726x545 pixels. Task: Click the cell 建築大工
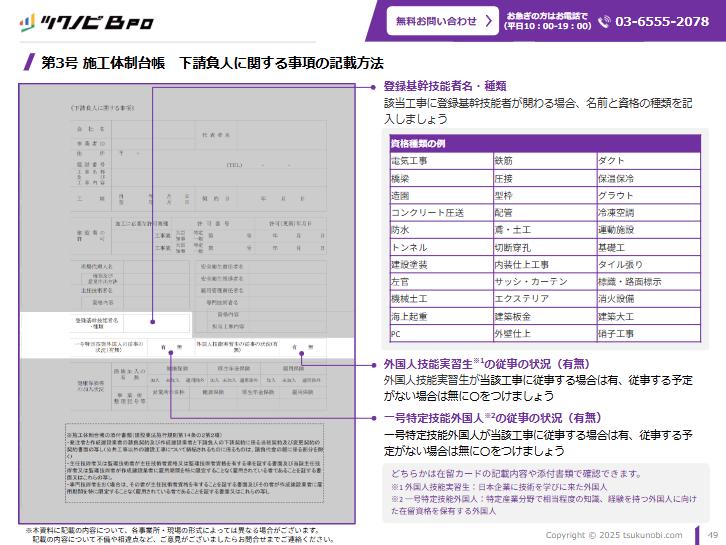pyautogui.click(x=649, y=316)
